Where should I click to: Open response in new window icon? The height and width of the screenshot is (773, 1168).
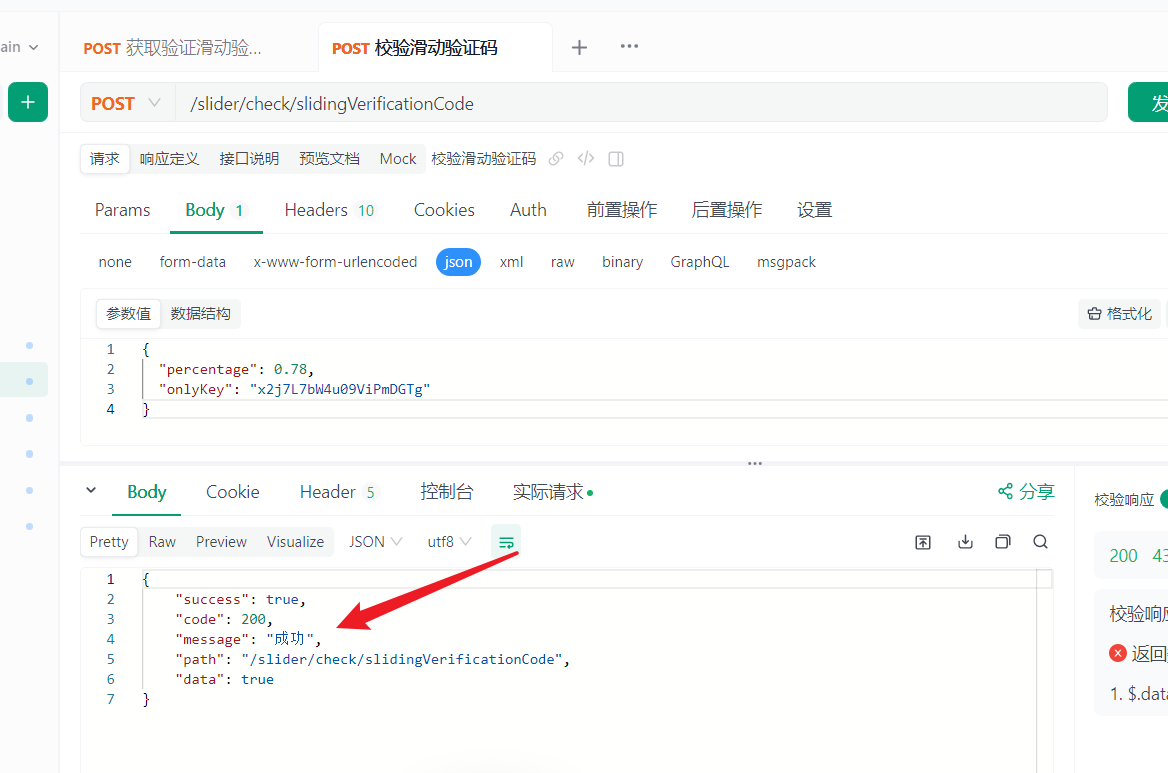click(x=922, y=541)
